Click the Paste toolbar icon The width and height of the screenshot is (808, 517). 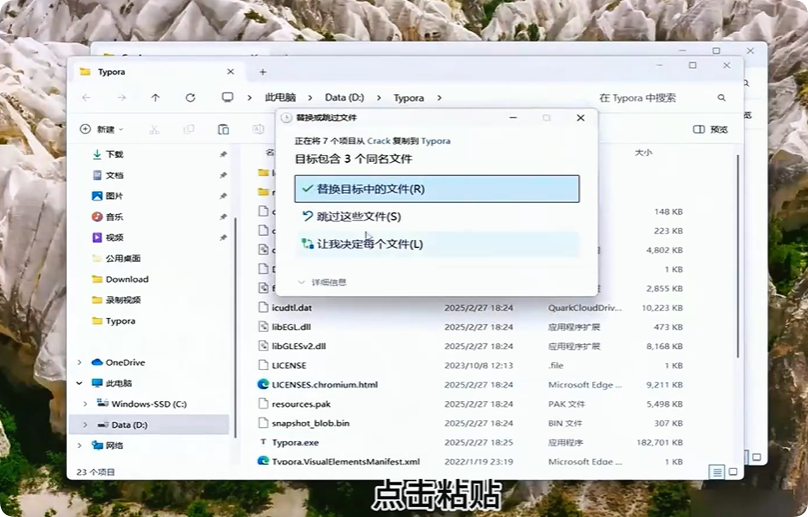[223, 129]
